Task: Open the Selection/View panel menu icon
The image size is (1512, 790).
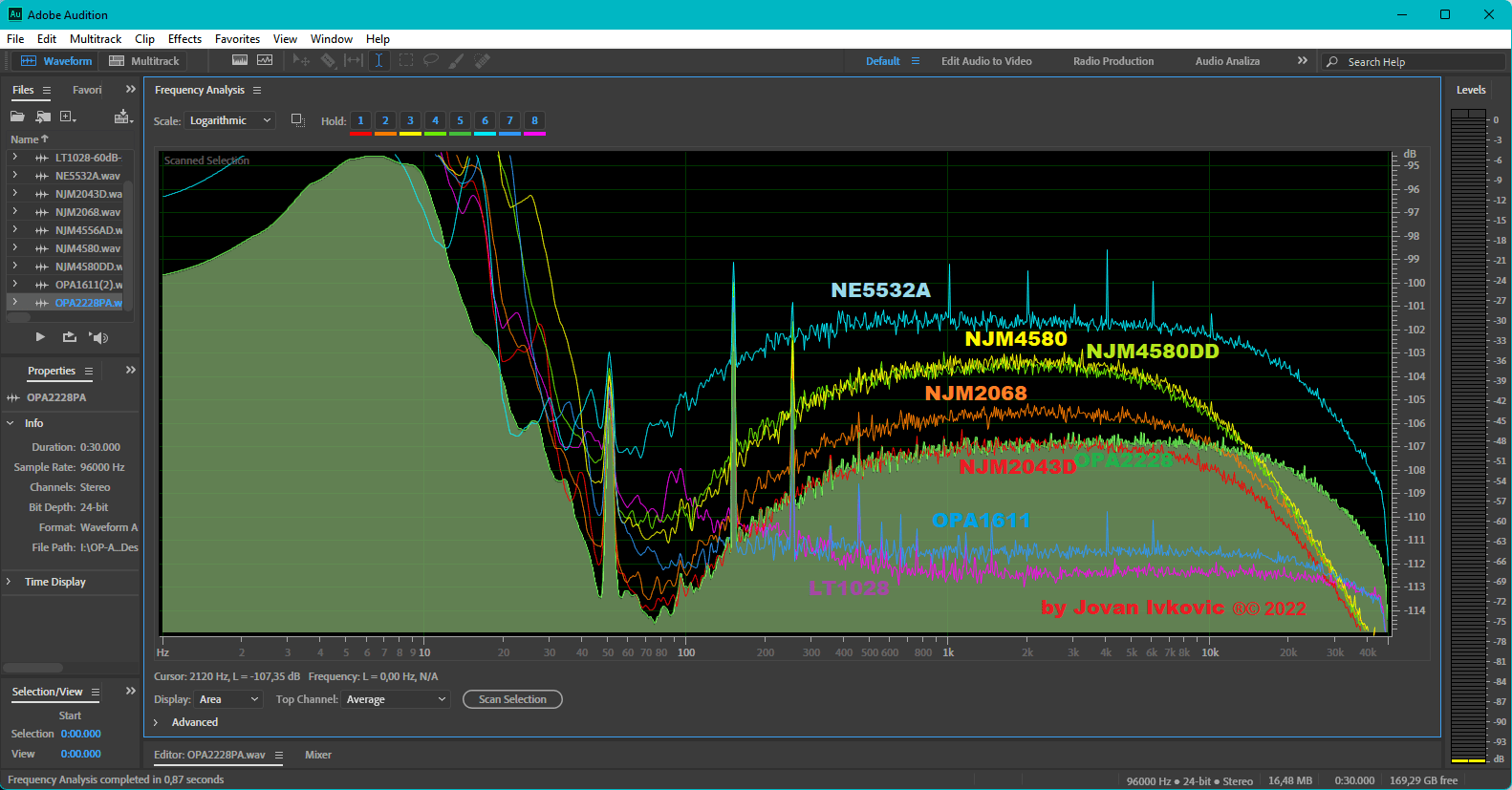Action: click(x=95, y=693)
